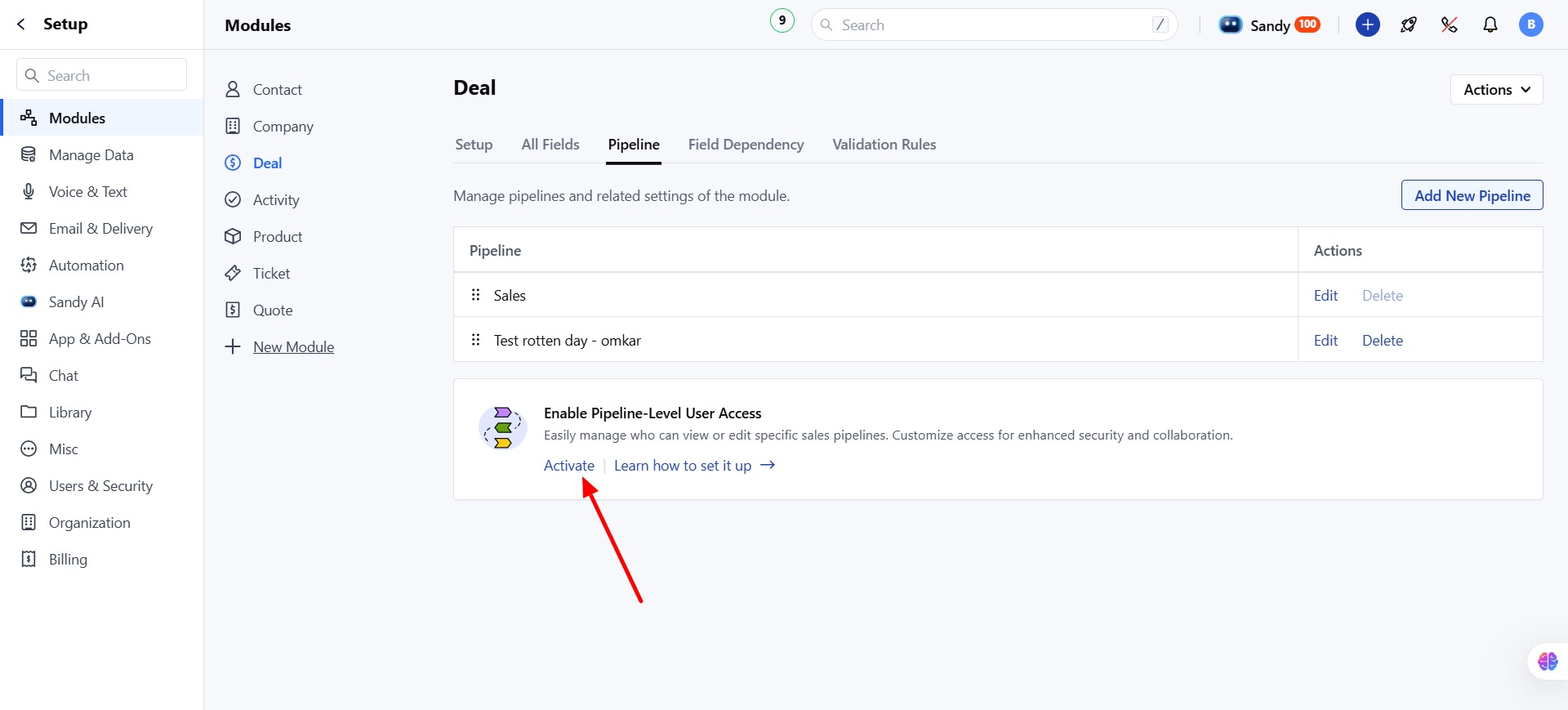Delete the Test rotten day - omkar pipeline

point(1382,341)
